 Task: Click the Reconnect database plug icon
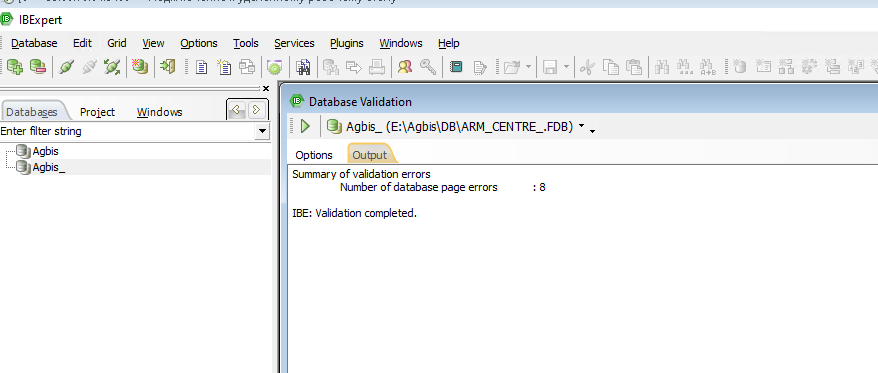pos(112,67)
